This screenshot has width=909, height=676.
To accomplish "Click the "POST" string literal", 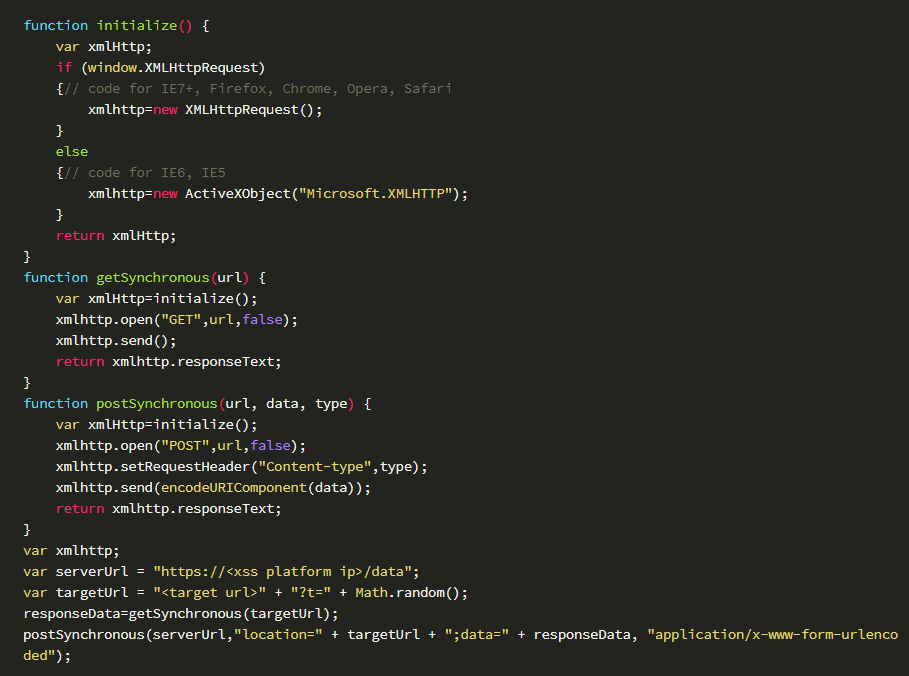I will tap(185, 446).
